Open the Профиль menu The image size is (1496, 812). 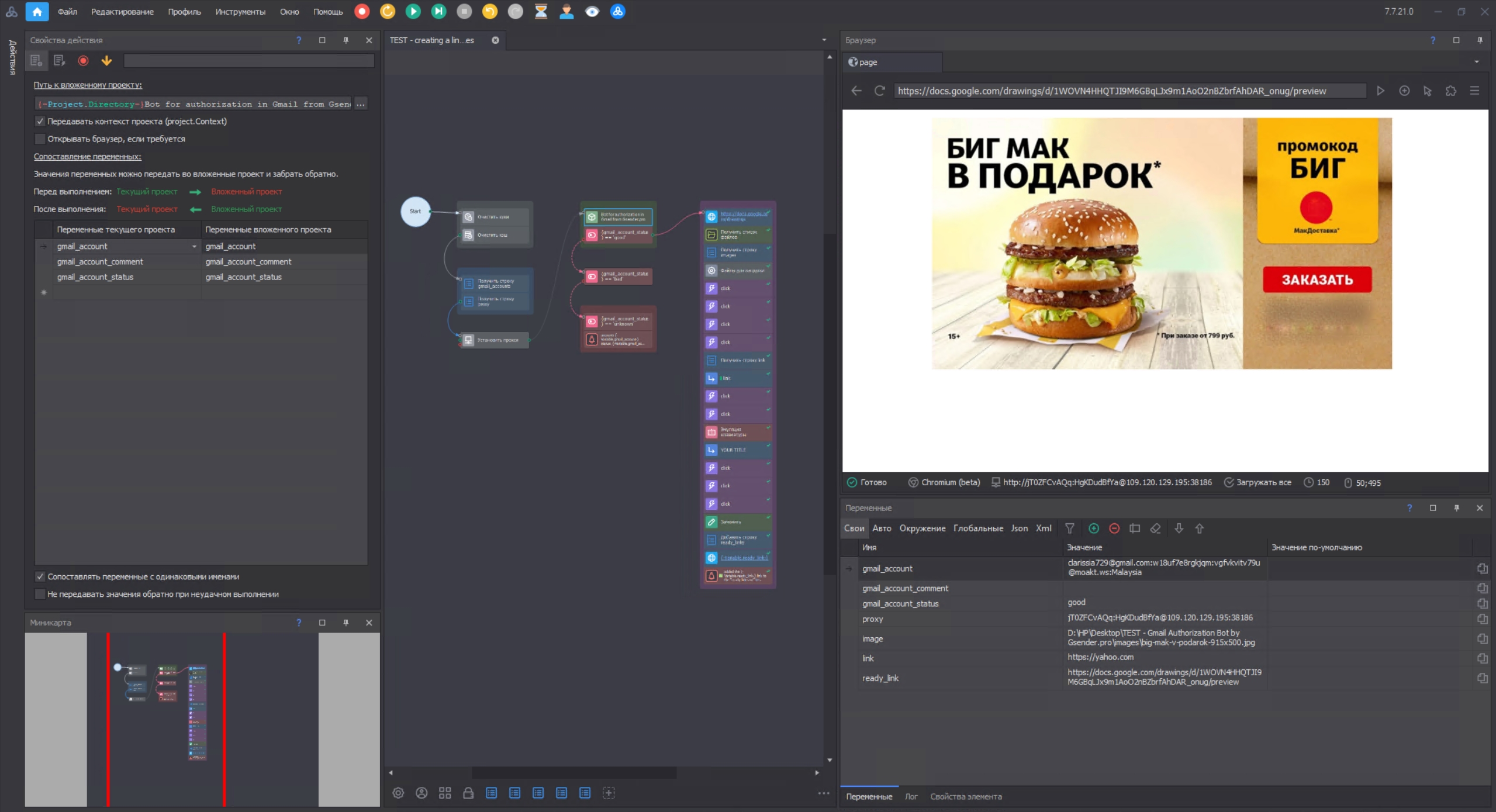coord(184,12)
